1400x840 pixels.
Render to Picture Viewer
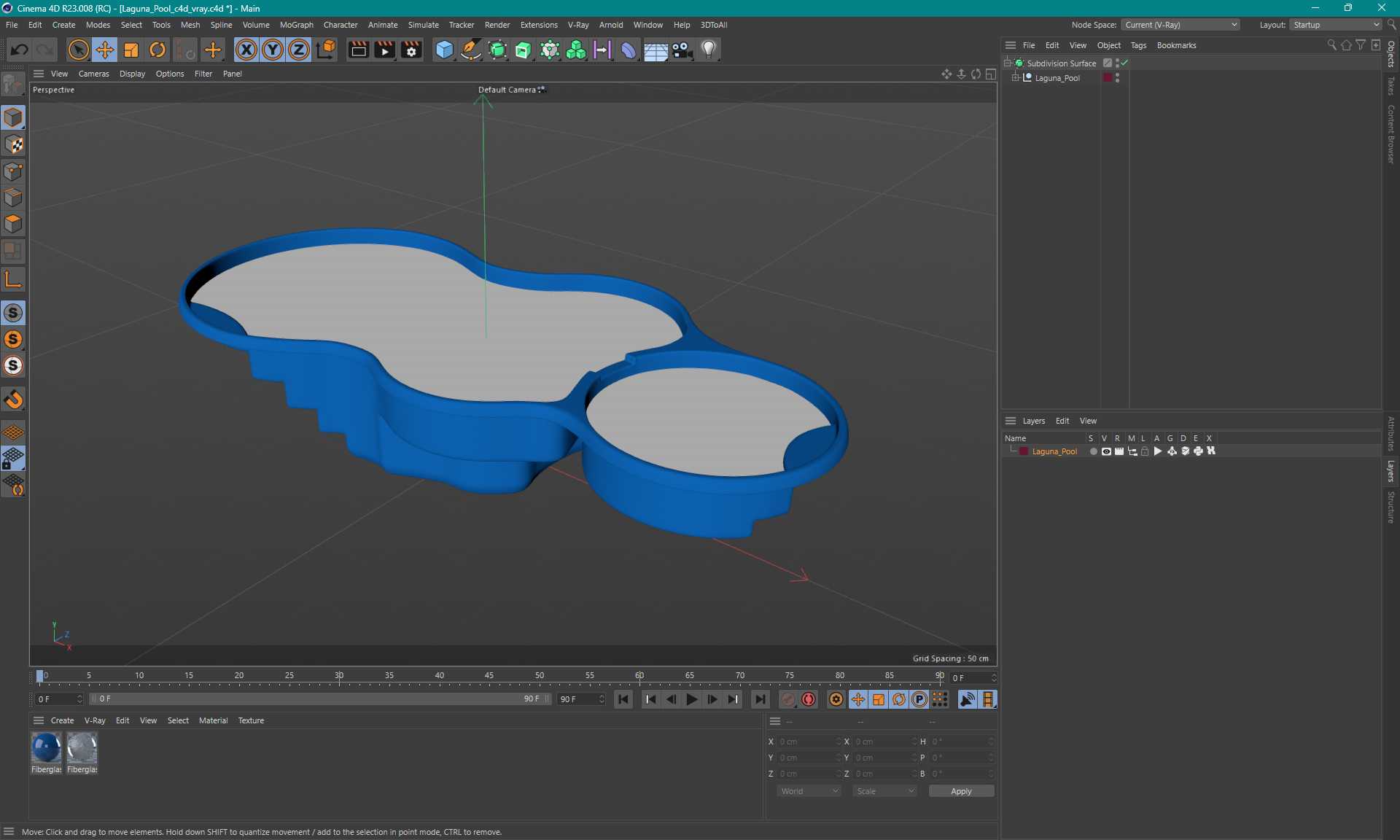coord(384,50)
